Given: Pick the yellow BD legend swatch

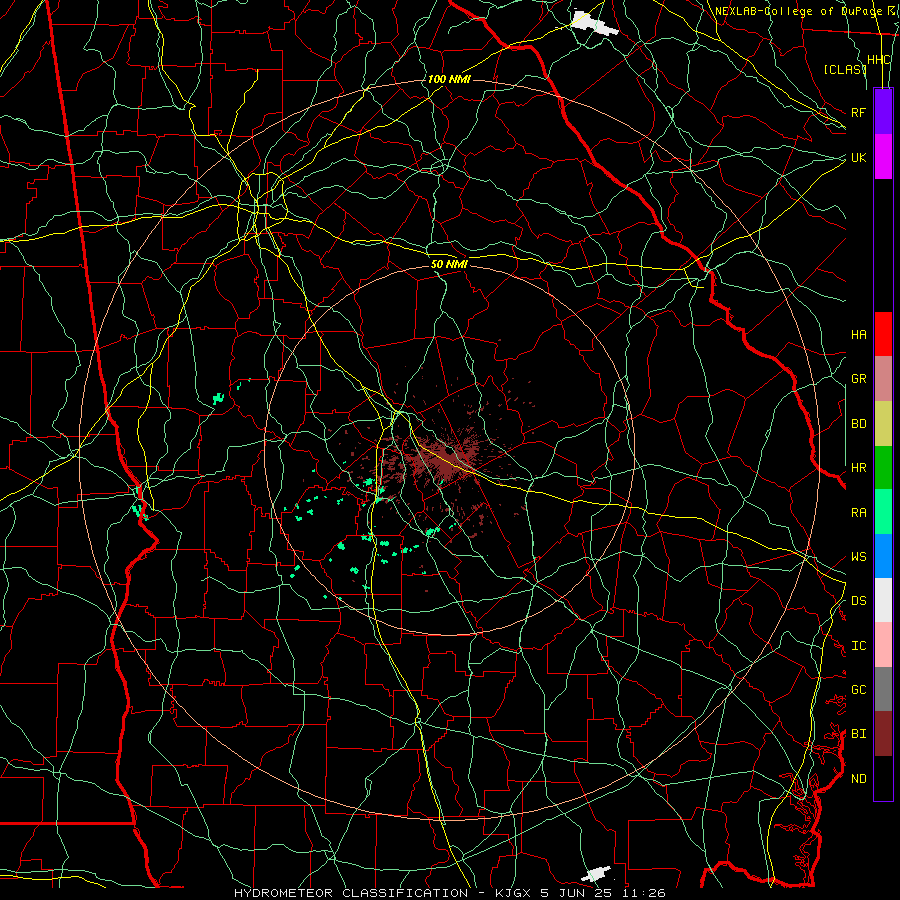Looking at the screenshot, I should (x=883, y=424).
